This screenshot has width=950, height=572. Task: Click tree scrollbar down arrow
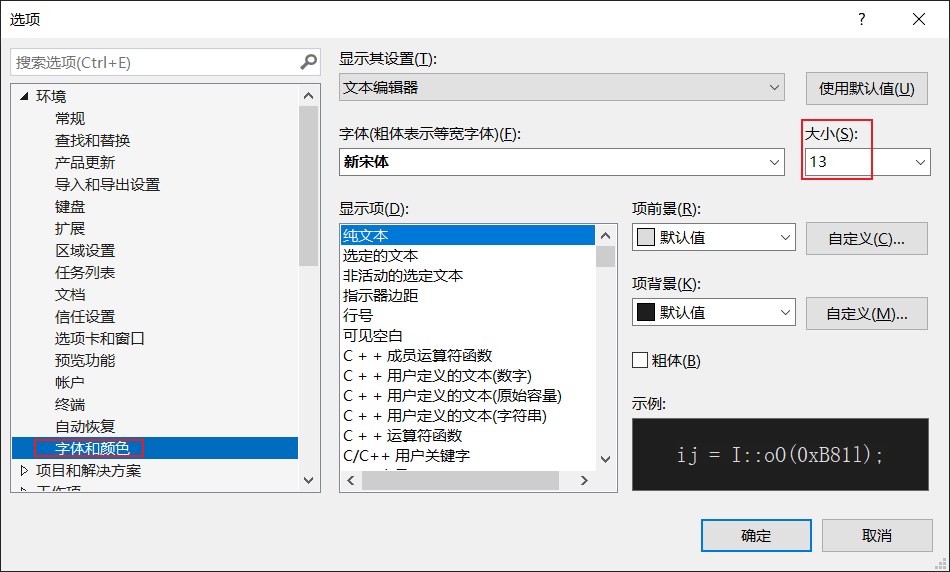tap(308, 480)
